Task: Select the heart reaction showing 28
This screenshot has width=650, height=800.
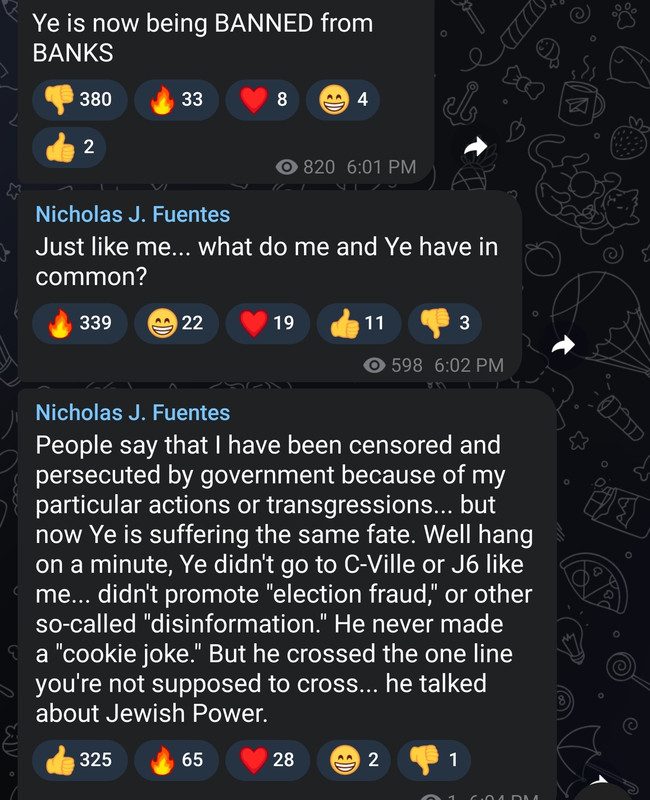Action: coord(268,760)
